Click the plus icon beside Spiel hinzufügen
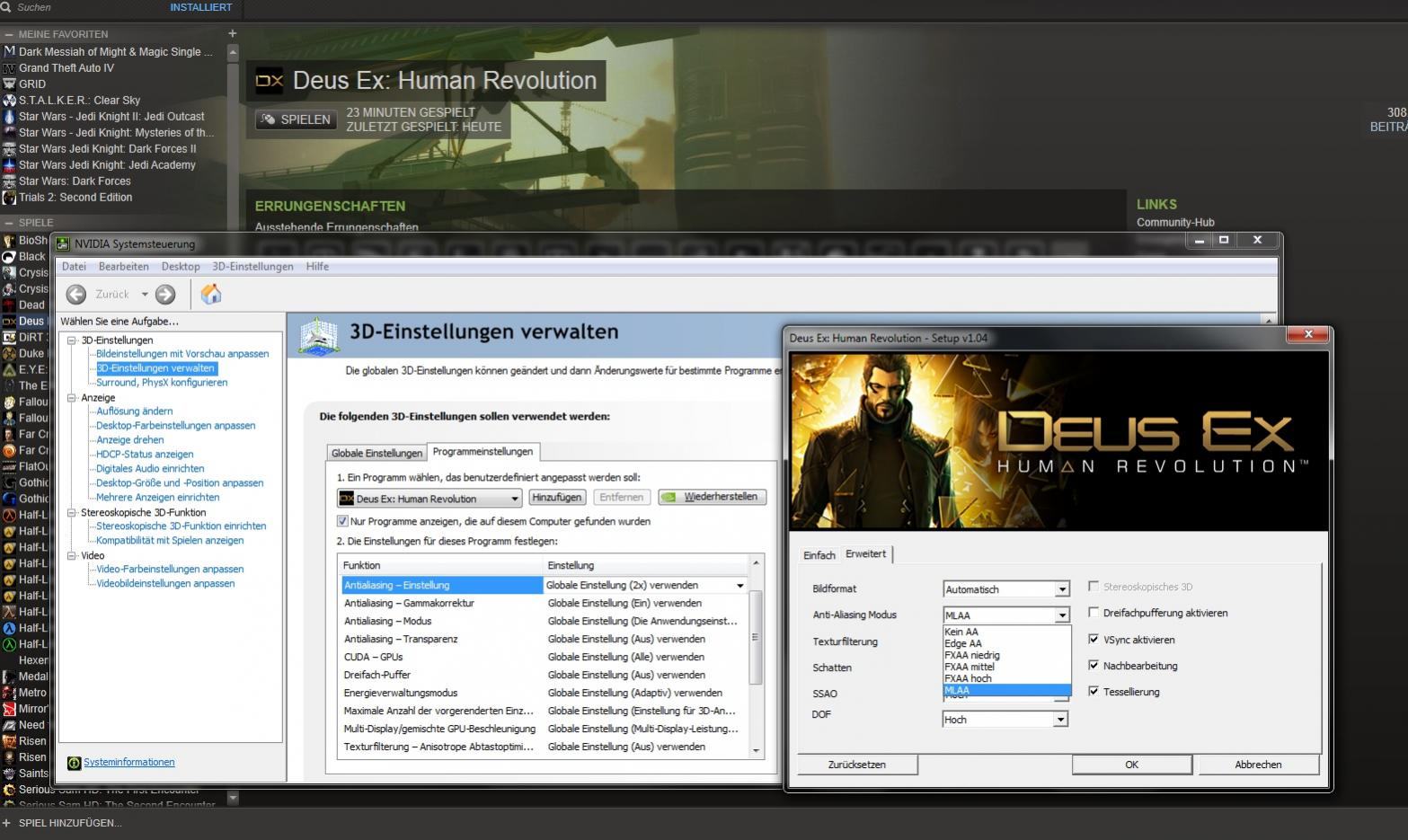The width and height of the screenshot is (1408, 840). (6, 823)
